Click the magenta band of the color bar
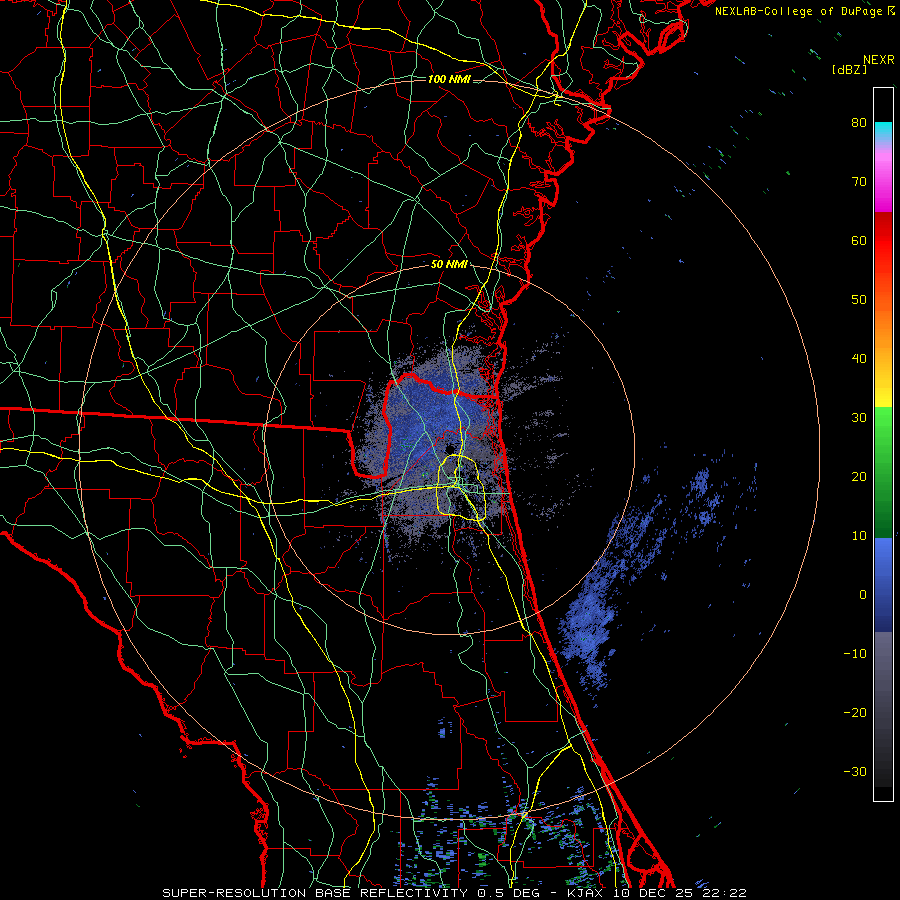The image size is (900, 900). point(883,184)
